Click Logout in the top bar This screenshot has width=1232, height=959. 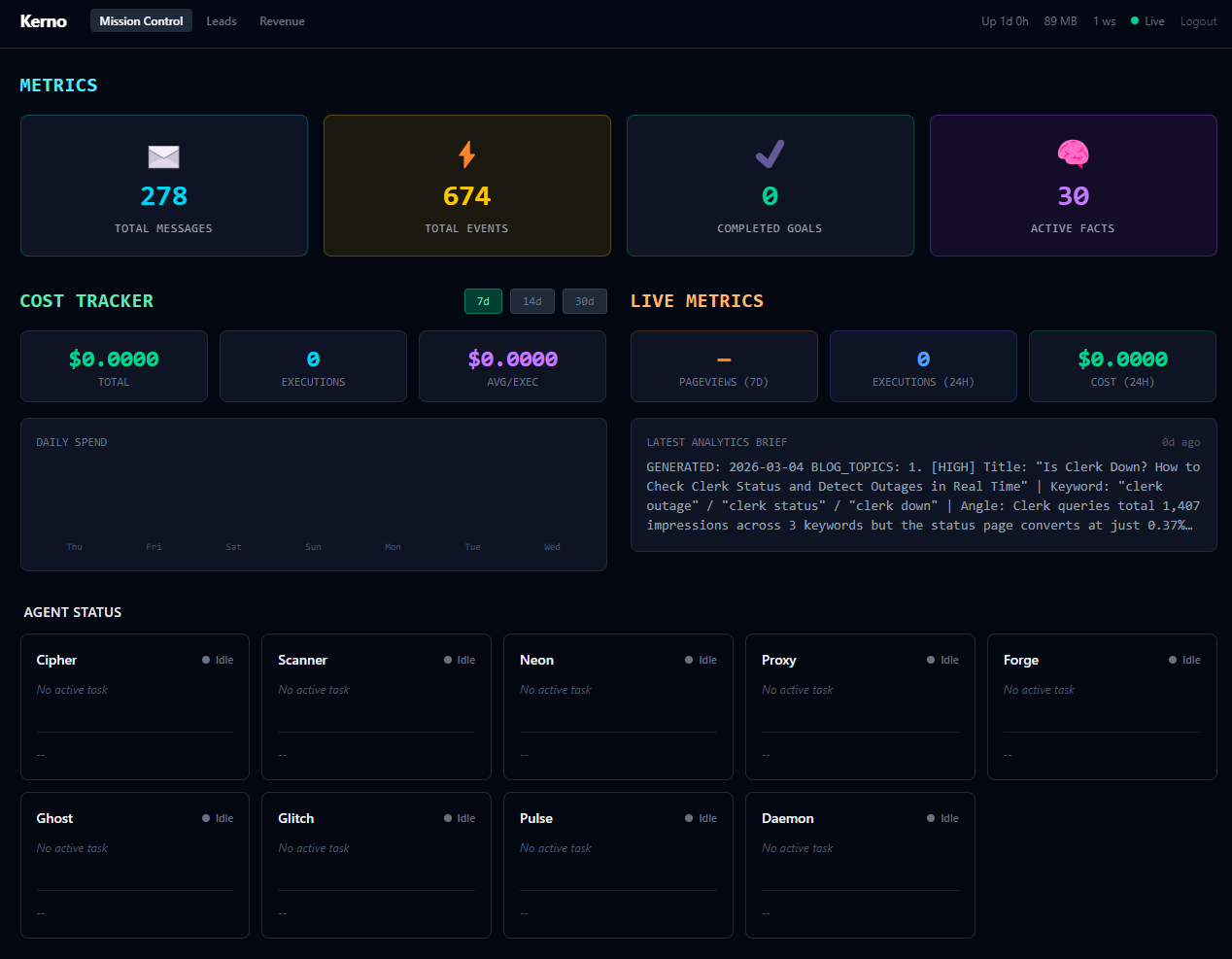coord(1198,20)
